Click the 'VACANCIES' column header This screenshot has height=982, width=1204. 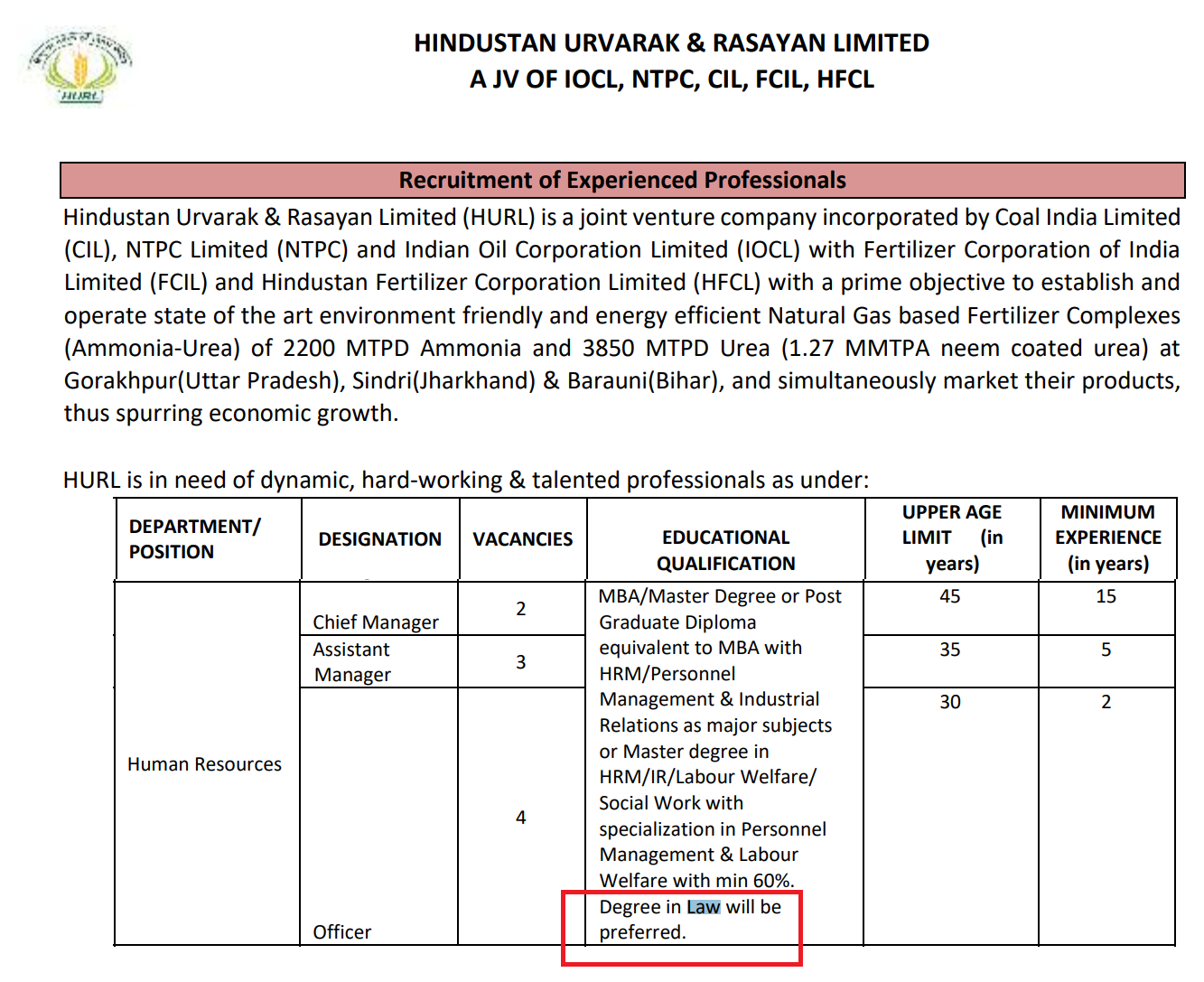point(522,539)
